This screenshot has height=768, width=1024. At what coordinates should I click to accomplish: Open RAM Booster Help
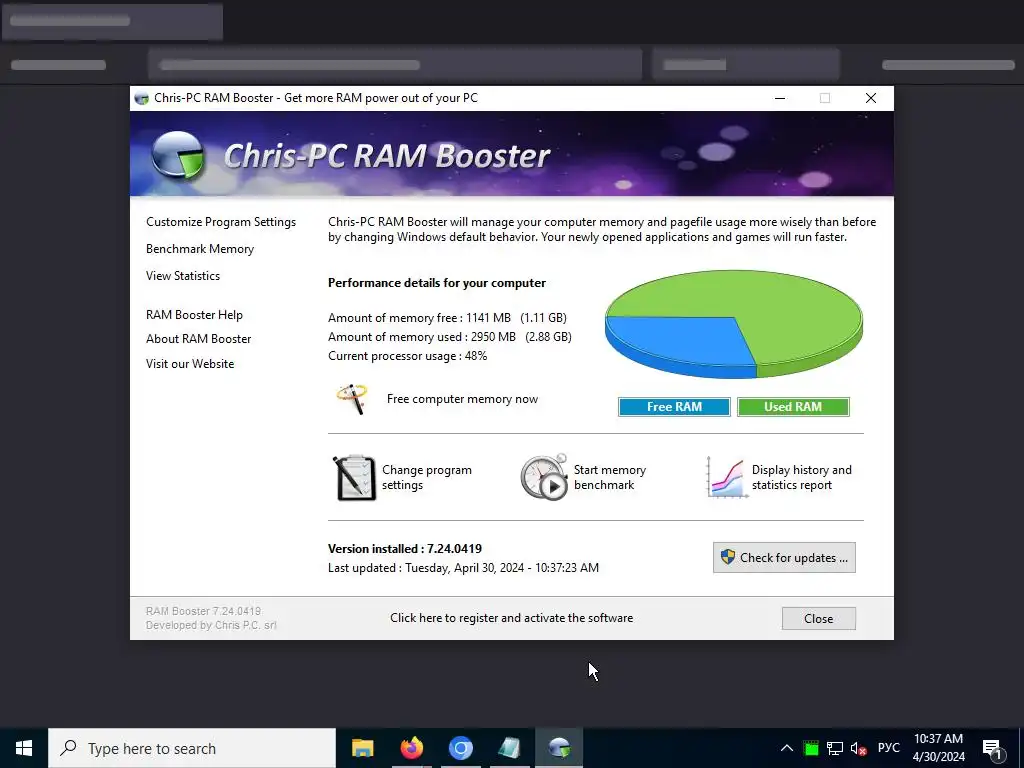tap(194, 315)
